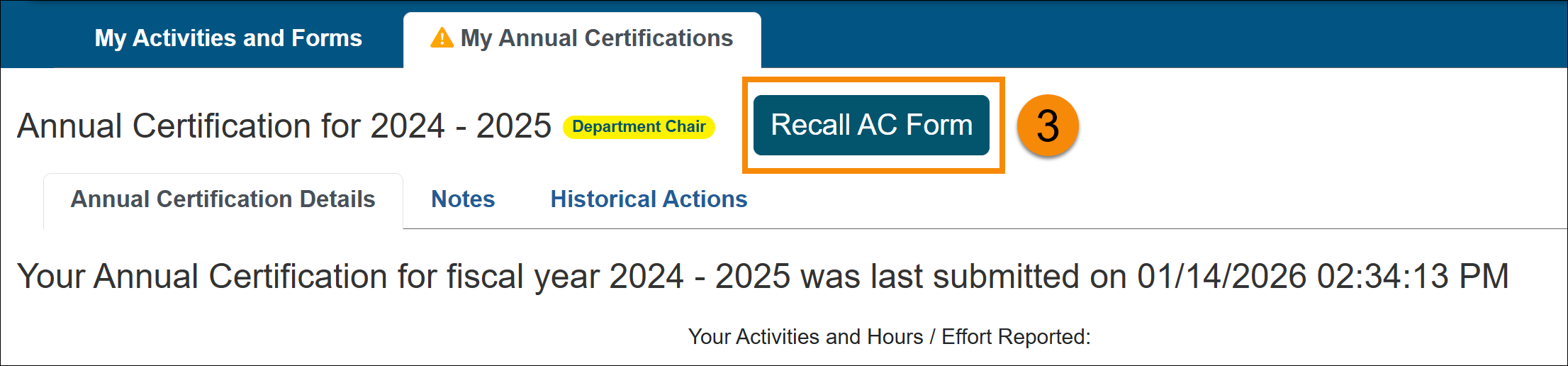Click the orange step 3 circle marker
The height and width of the screenshot is (366, 1568).
pyautogui.click(x=1048, y=126)
